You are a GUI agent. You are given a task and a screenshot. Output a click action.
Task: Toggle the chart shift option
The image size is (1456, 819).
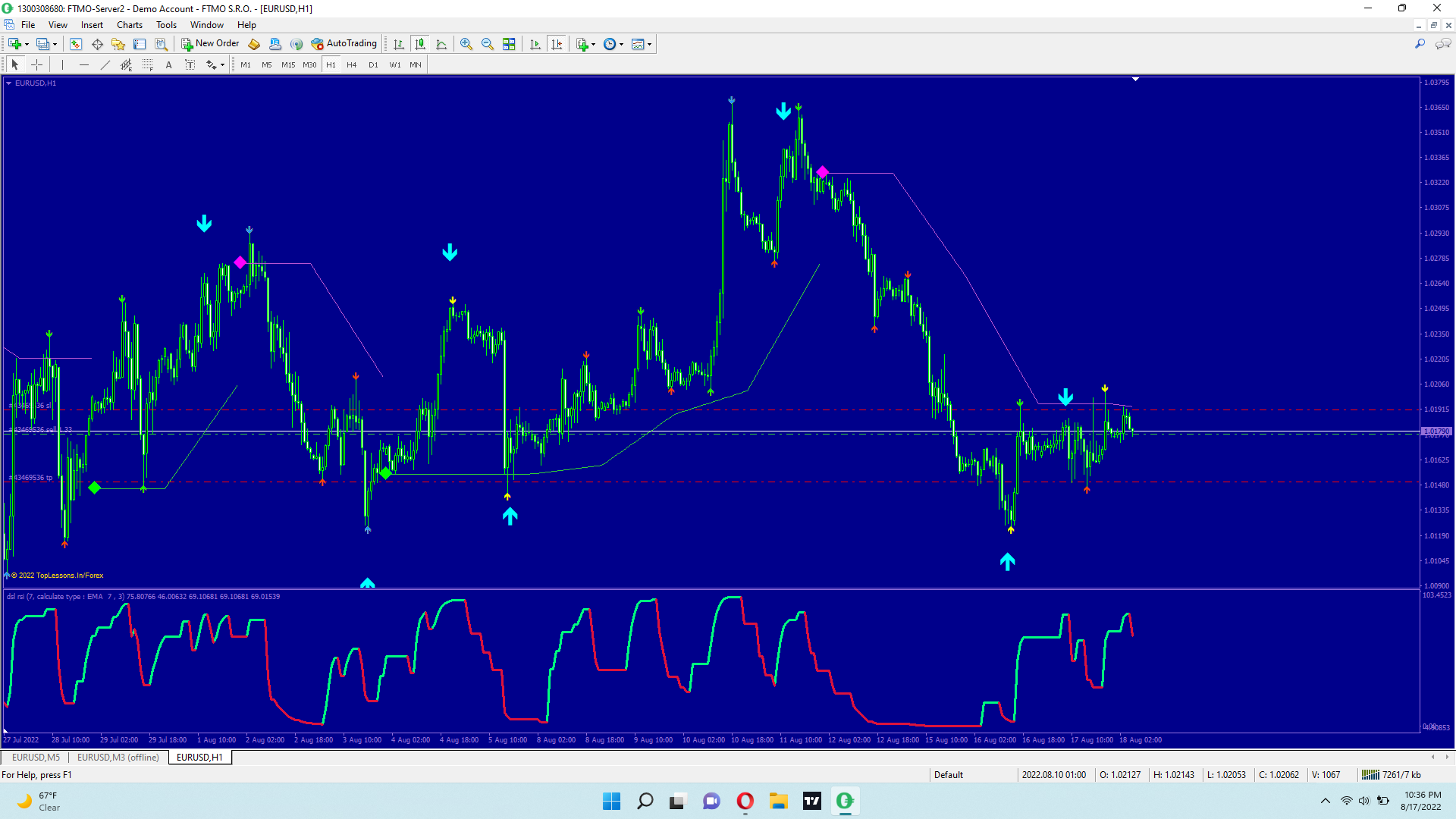point(557,44)
